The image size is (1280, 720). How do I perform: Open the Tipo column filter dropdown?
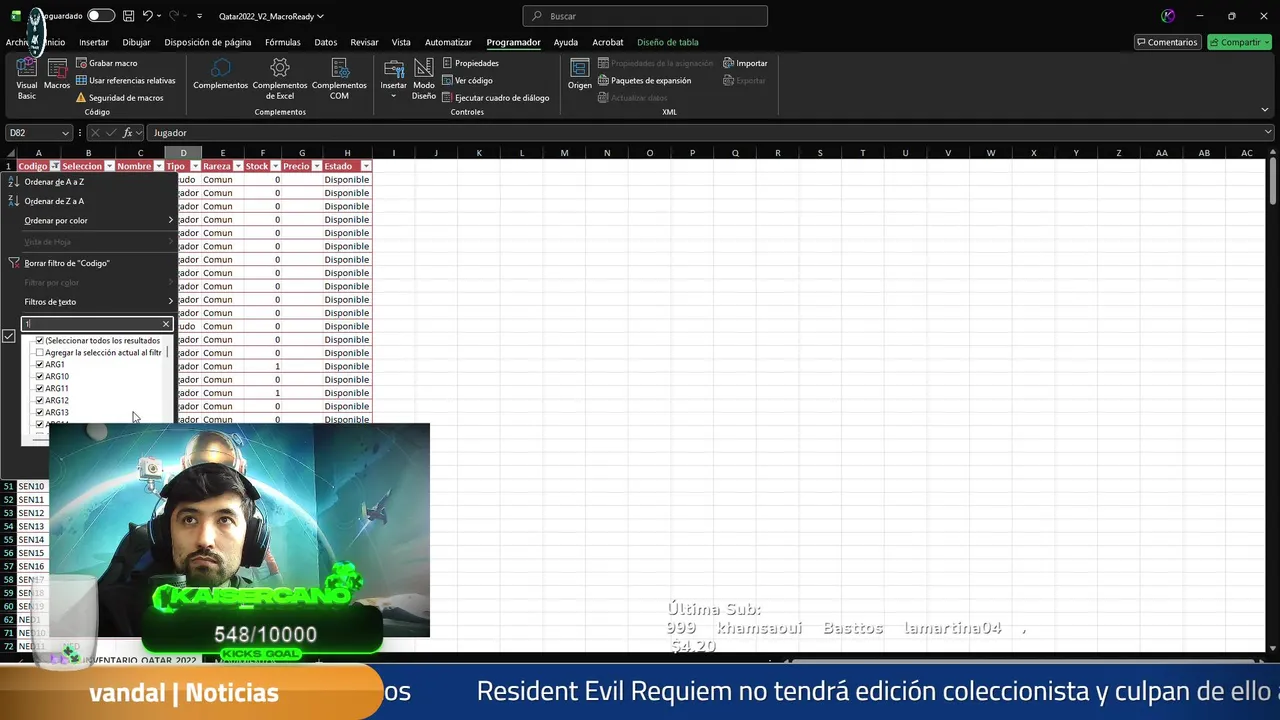(195, 166)
